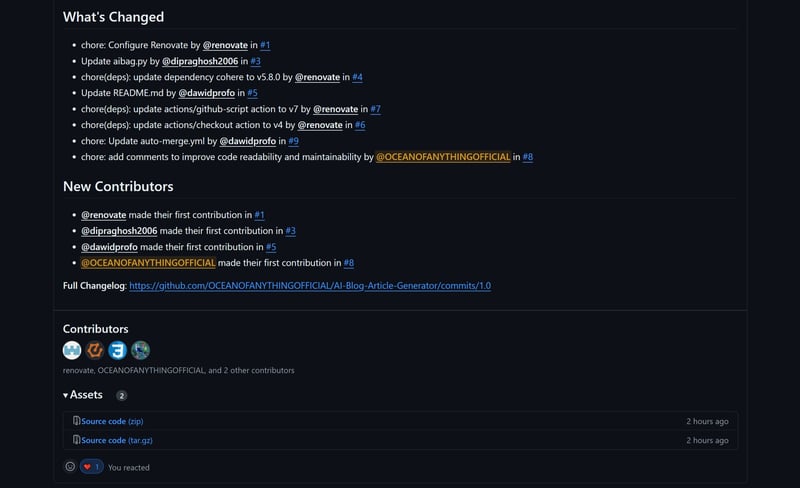Viewport: 800px width, 488px height.
Task: Click the fourth contributor avatar
Action: click(141, 350)
